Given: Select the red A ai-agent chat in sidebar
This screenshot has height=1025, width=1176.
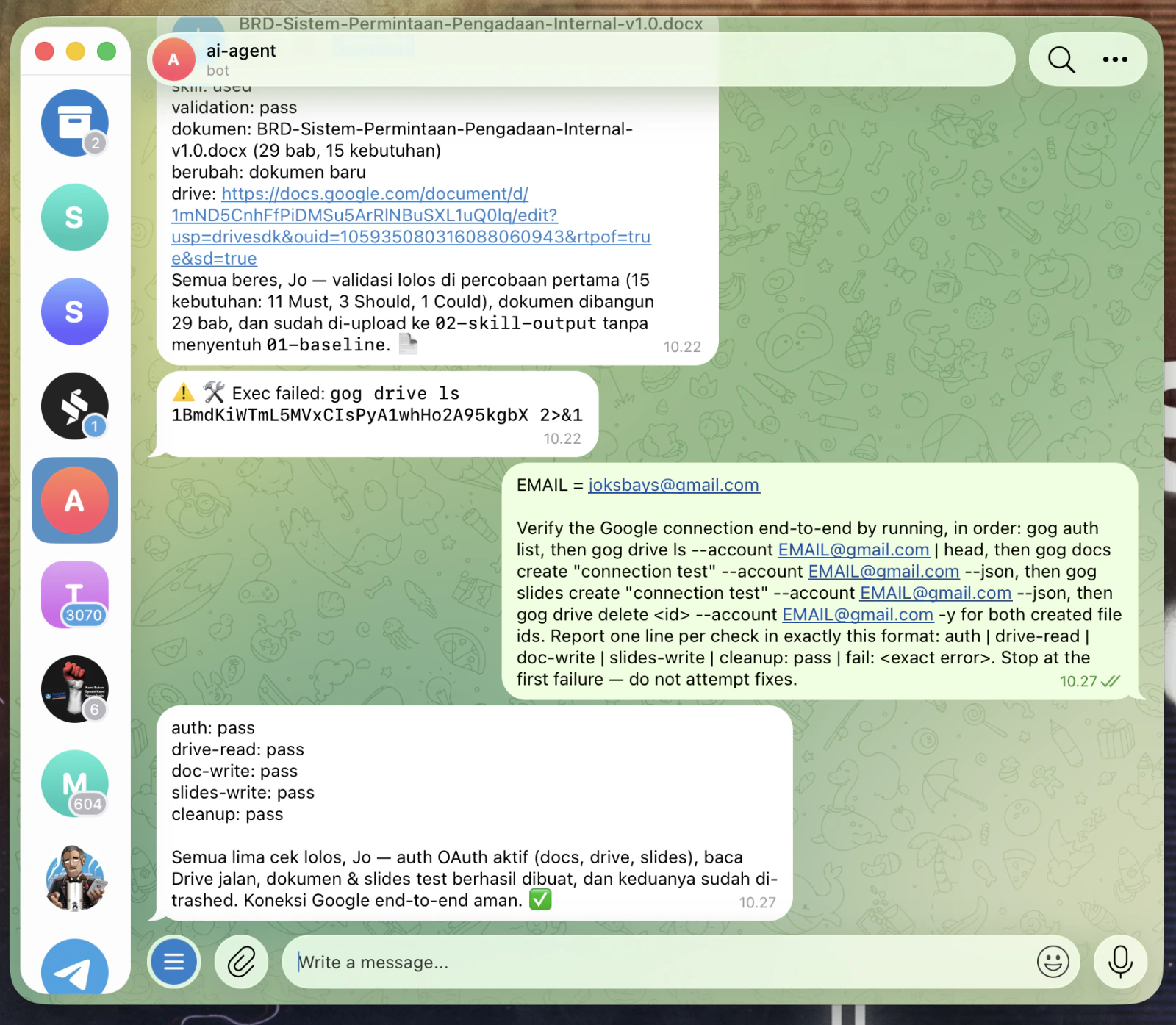Looking at the screenshot, I should (74, 500).
